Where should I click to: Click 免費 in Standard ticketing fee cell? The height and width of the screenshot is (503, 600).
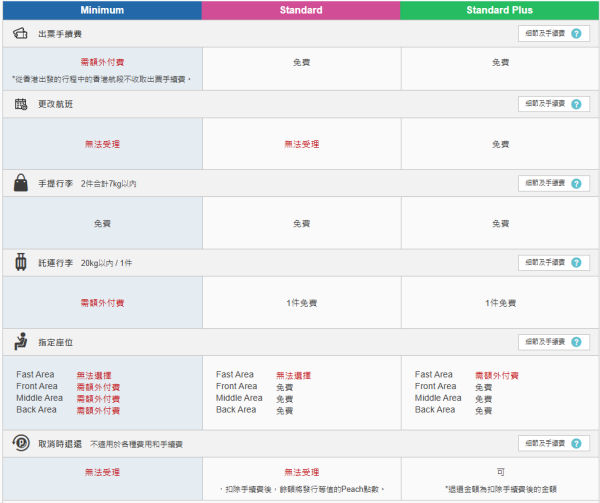tap(302, 62)
